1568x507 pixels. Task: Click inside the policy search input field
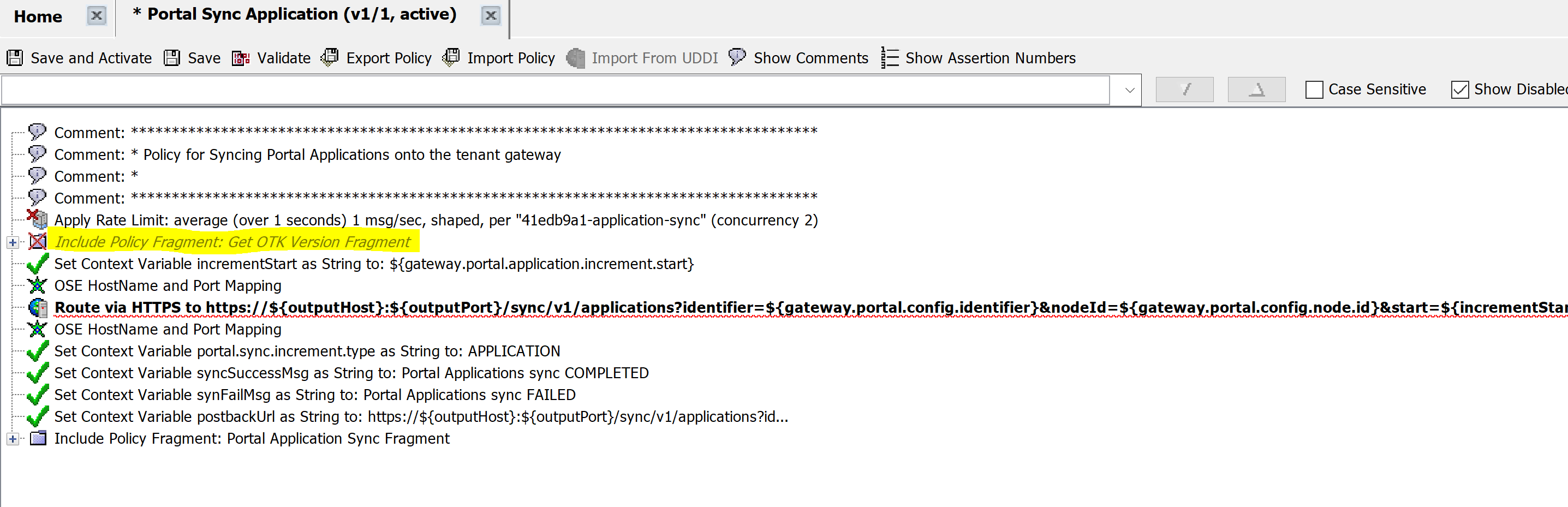tap(555, 90)
